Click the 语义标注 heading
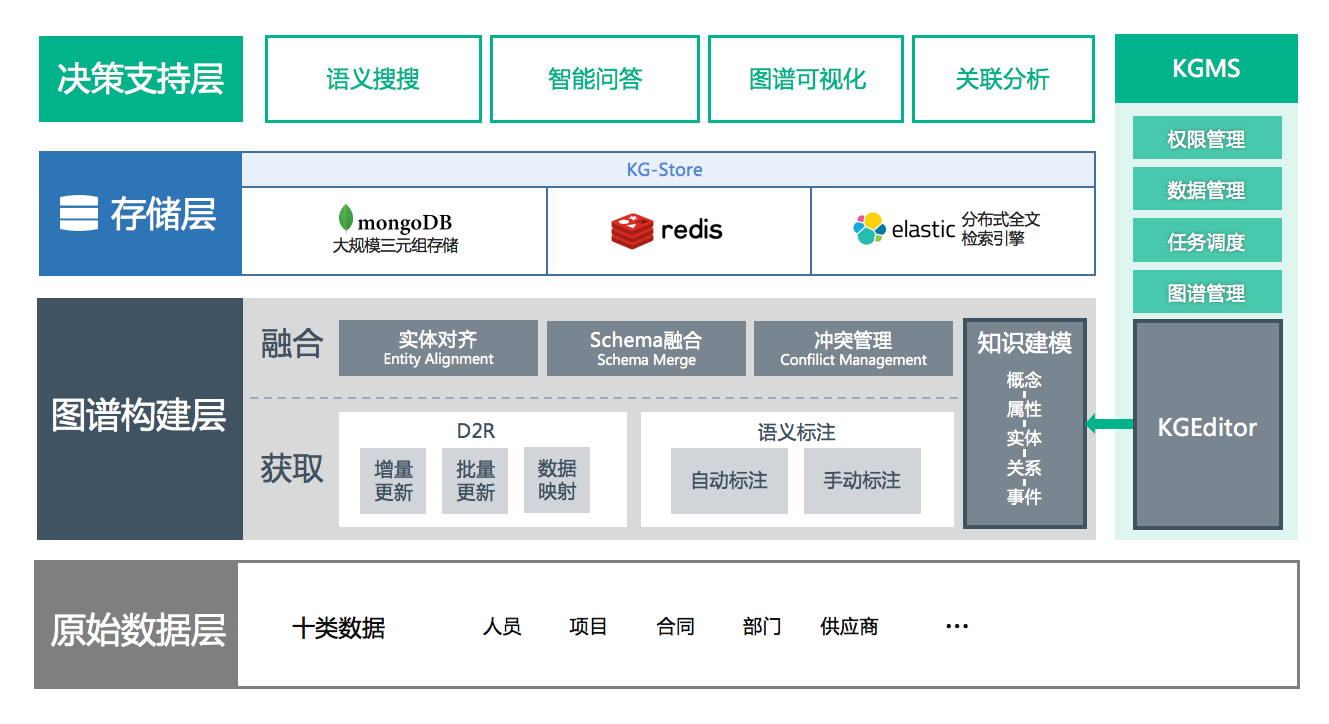 797,432
